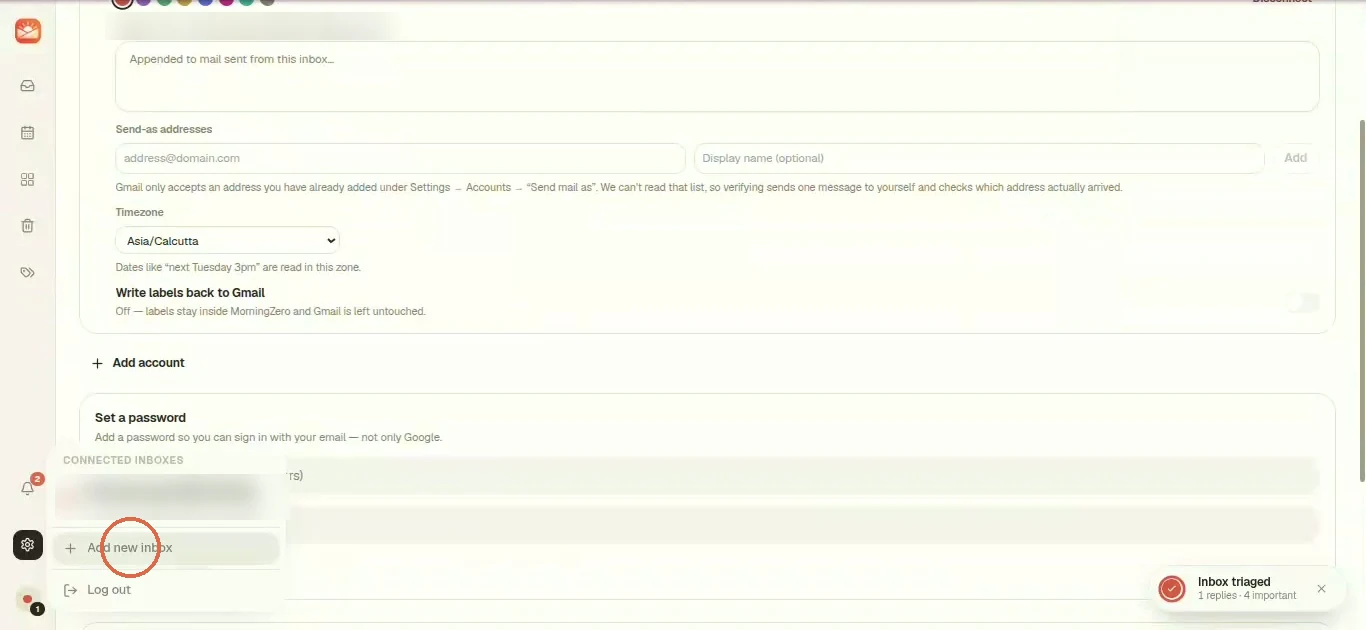Screen dimensions: 1366x630
Task: Dismiss the Inbox triaged toast
Action: click(x=1321, y=589)
